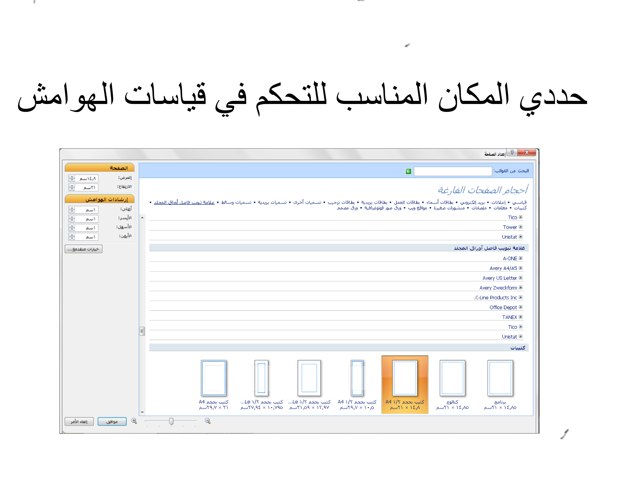Expand the Office Depot row

click(x=520, y=307)
